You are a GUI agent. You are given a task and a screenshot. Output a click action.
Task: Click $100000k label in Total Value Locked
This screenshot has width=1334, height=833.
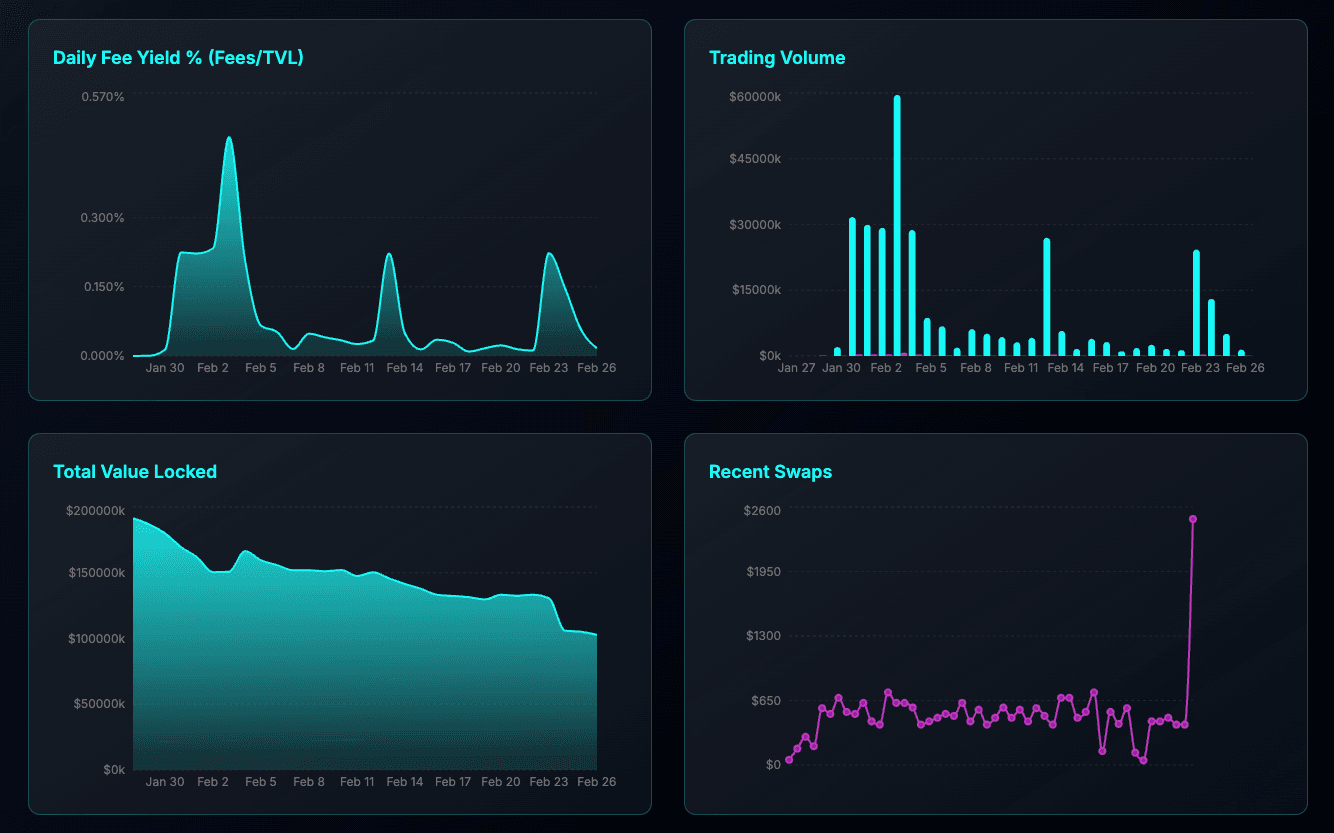pos(95,639)
